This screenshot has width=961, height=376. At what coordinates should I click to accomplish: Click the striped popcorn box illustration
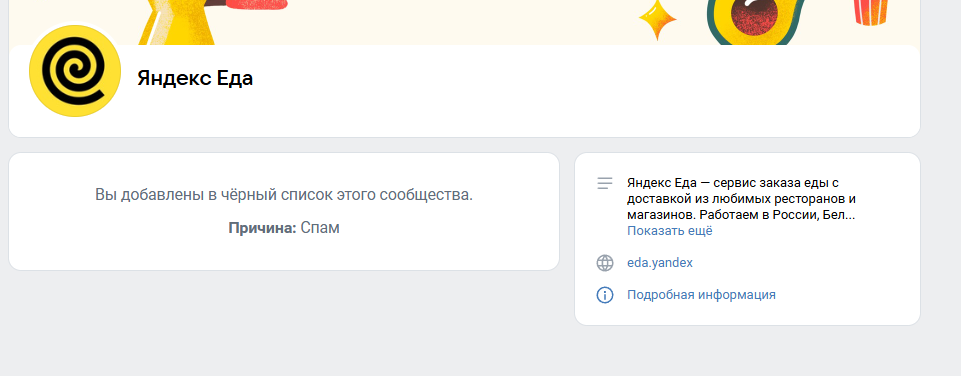(x=871, y=12)
